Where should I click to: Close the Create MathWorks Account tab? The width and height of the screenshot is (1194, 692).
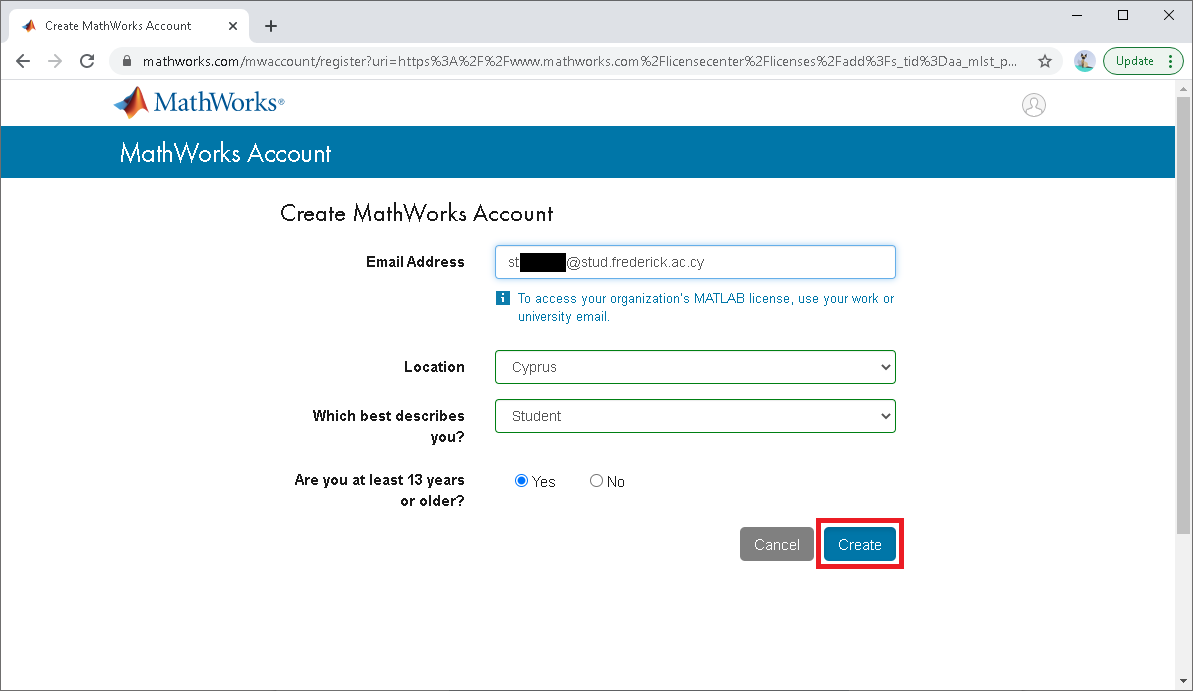(x=233, y=26)
